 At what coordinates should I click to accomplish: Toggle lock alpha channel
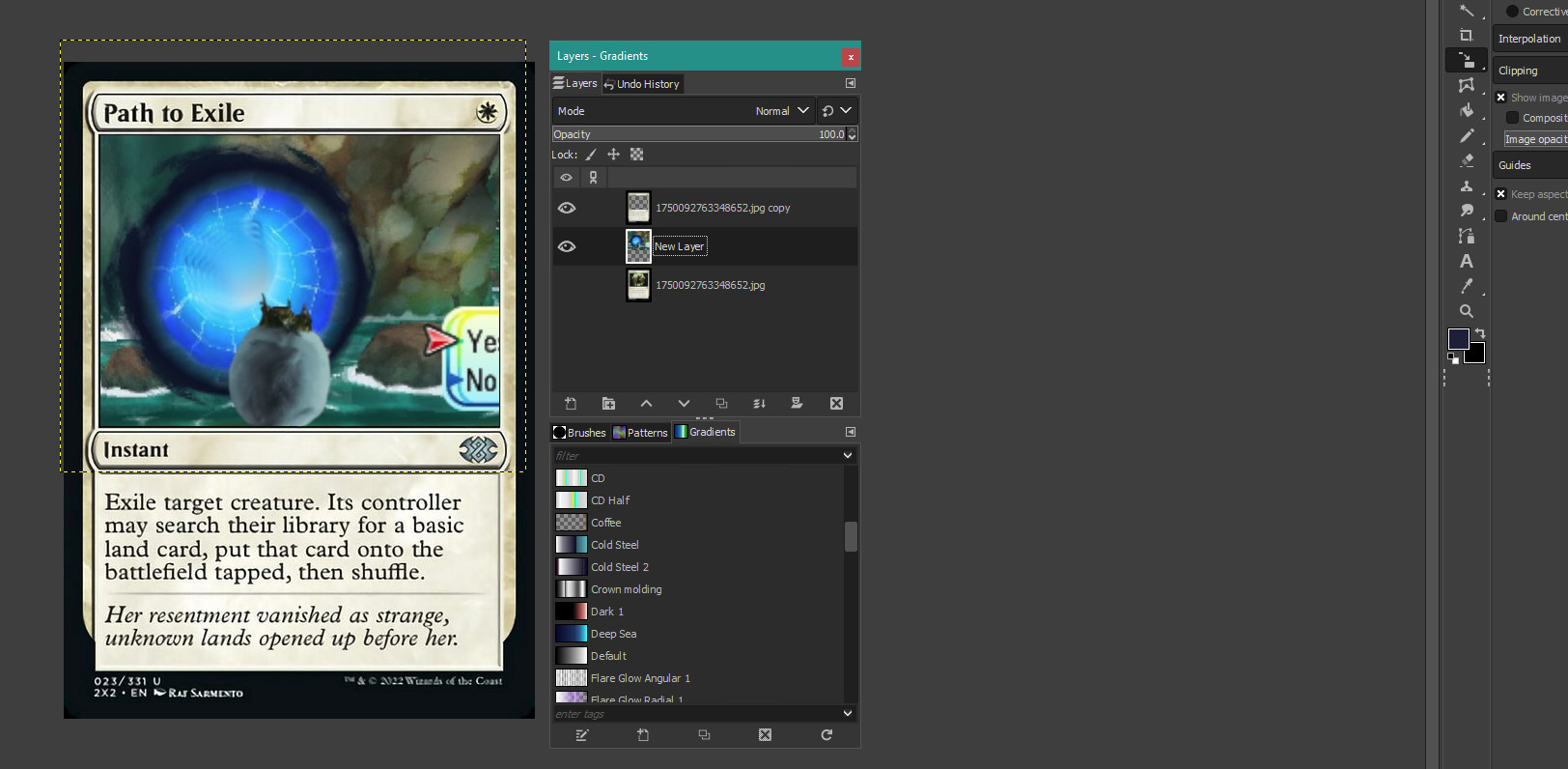(636, 155)
